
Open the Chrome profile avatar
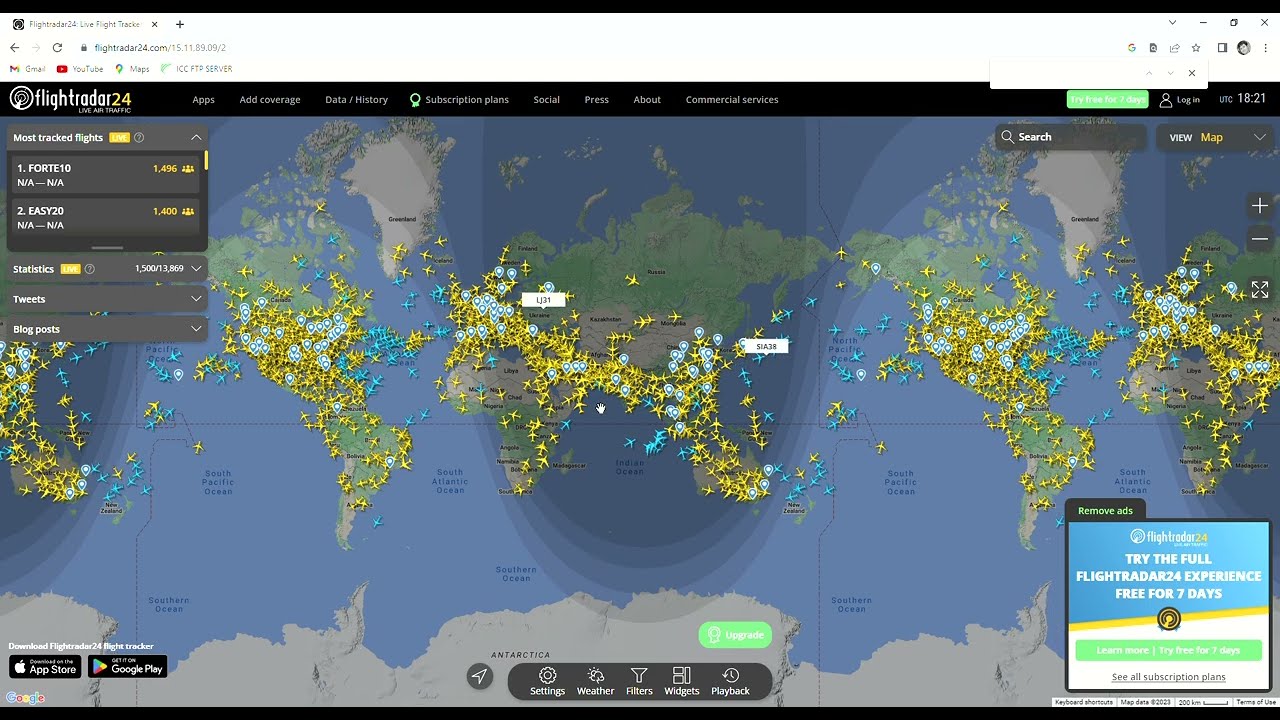coord(1243,47)
